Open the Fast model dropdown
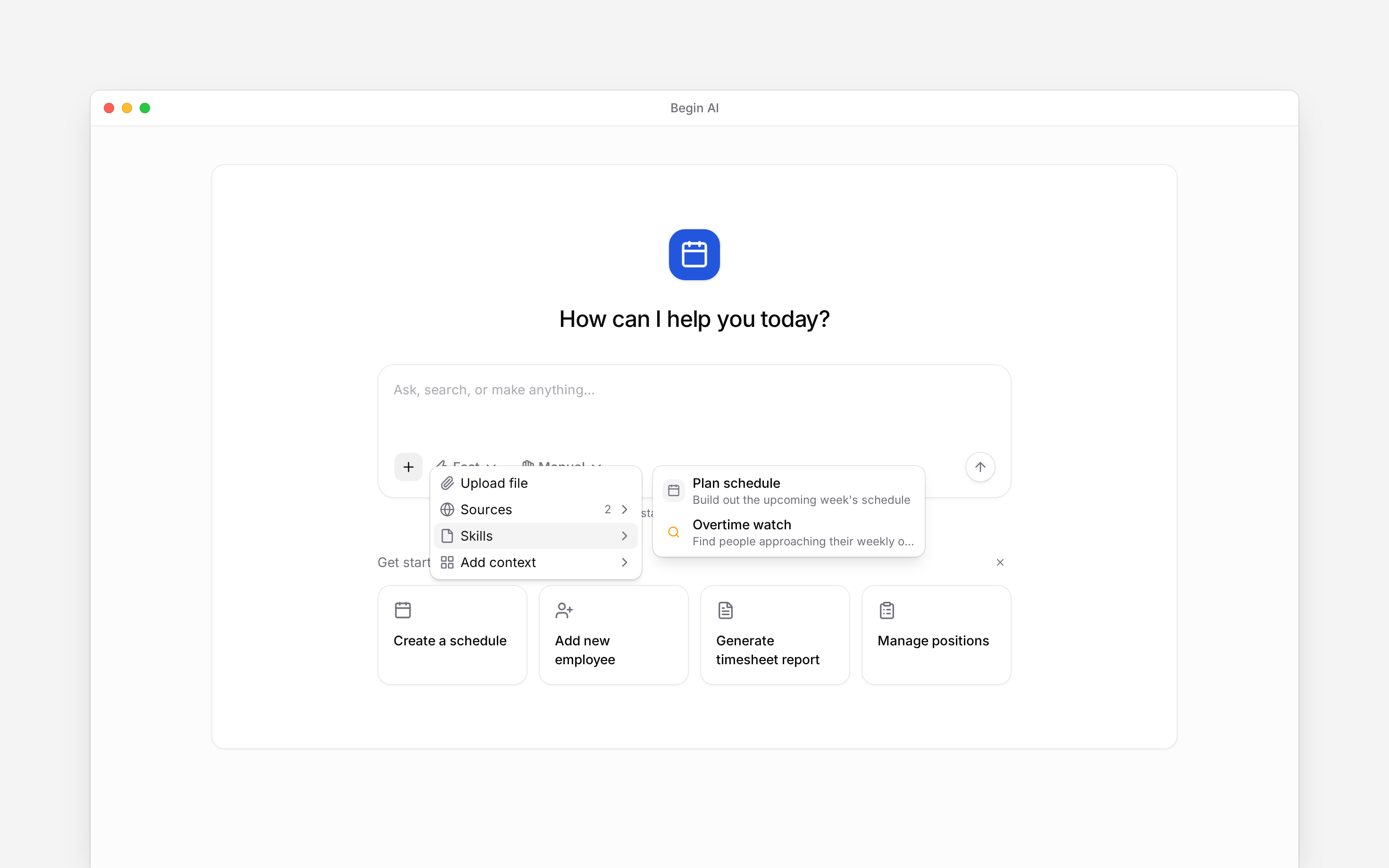The height and width of the screenshot is (868, 1389). (466, 463)
